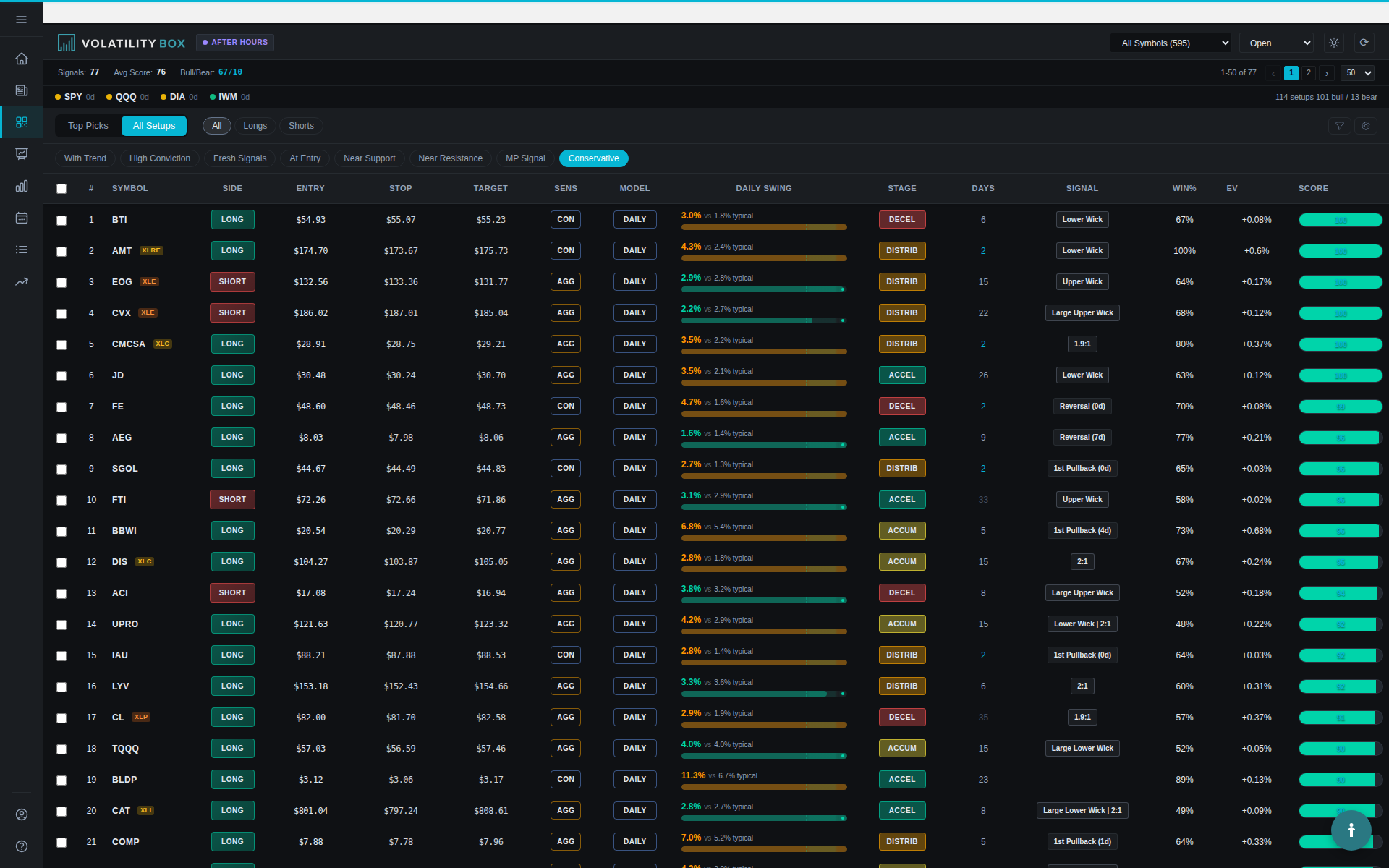The image size is (1389, 868).
Task: Check the CMCSA row checkbox
Action: point(61,345)
